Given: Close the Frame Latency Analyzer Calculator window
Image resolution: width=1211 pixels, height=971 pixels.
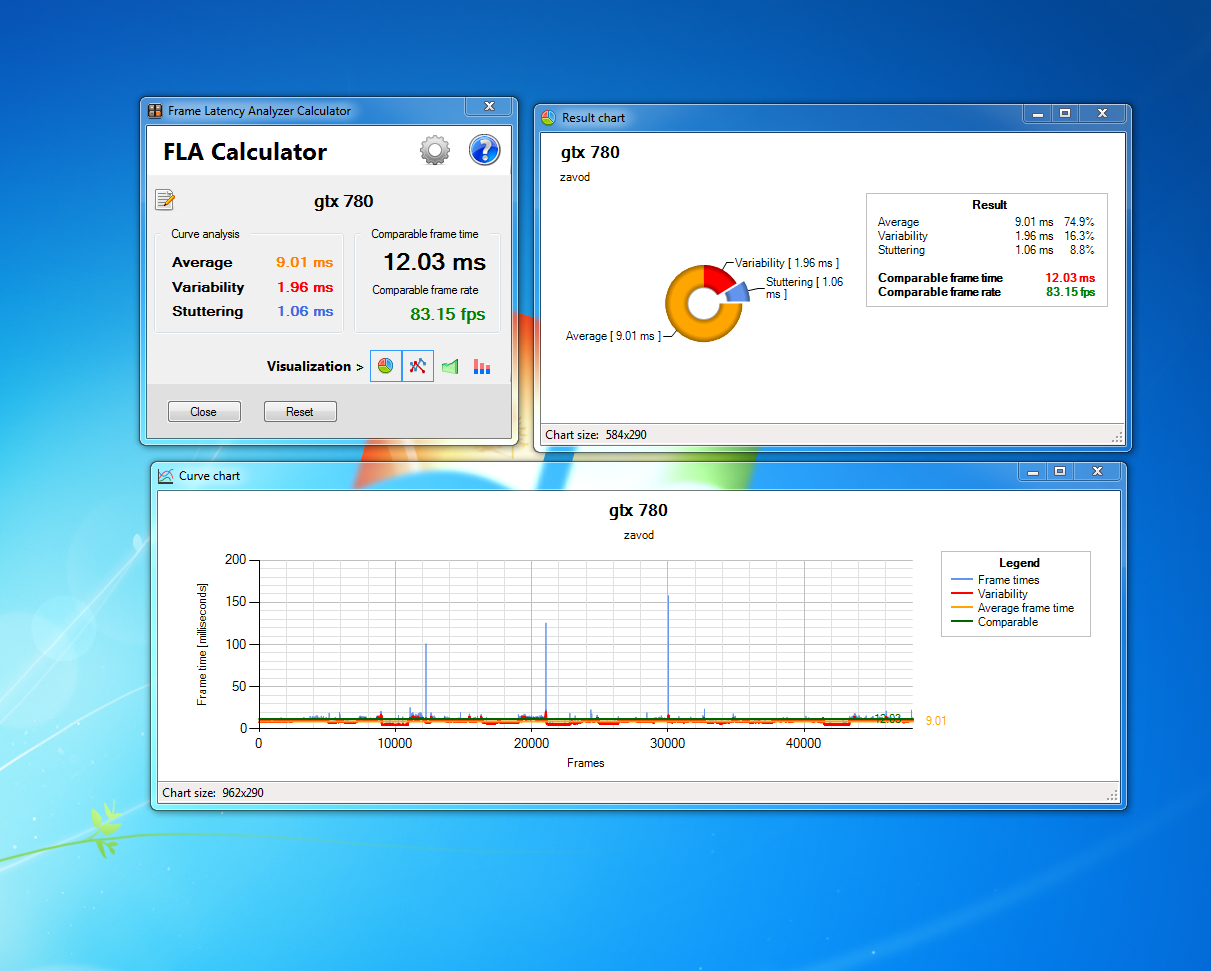Looking at the screenshot, I should pyautogui.click(x=490, y=106).
